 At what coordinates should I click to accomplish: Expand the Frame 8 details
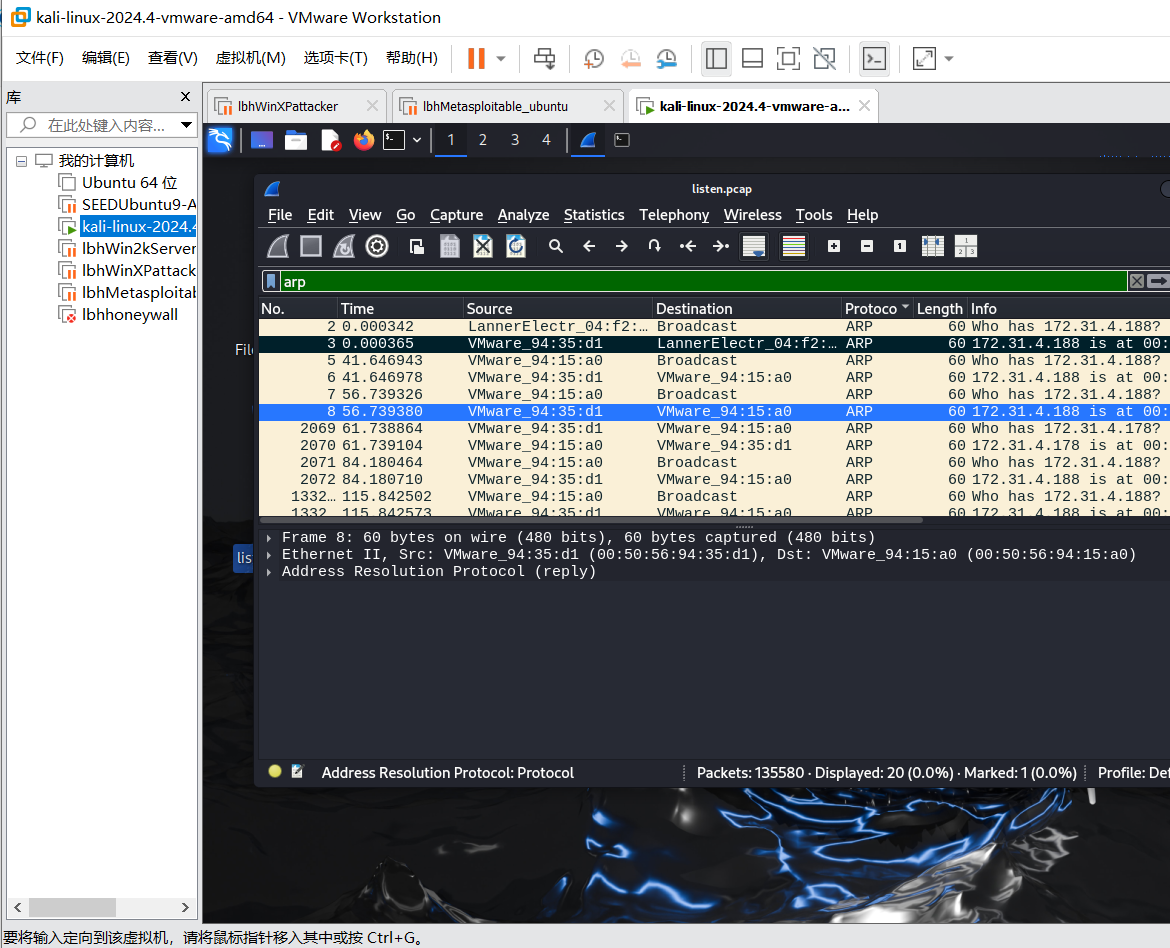269,537
